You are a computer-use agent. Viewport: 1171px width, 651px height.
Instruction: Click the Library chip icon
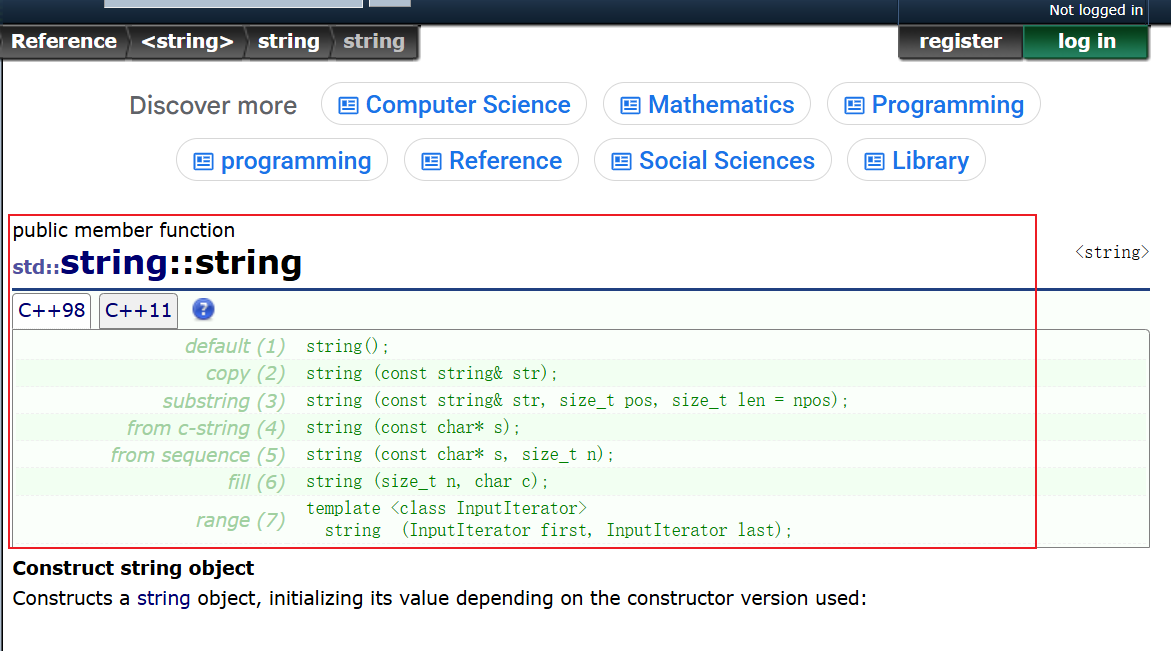tap(875, 161)
